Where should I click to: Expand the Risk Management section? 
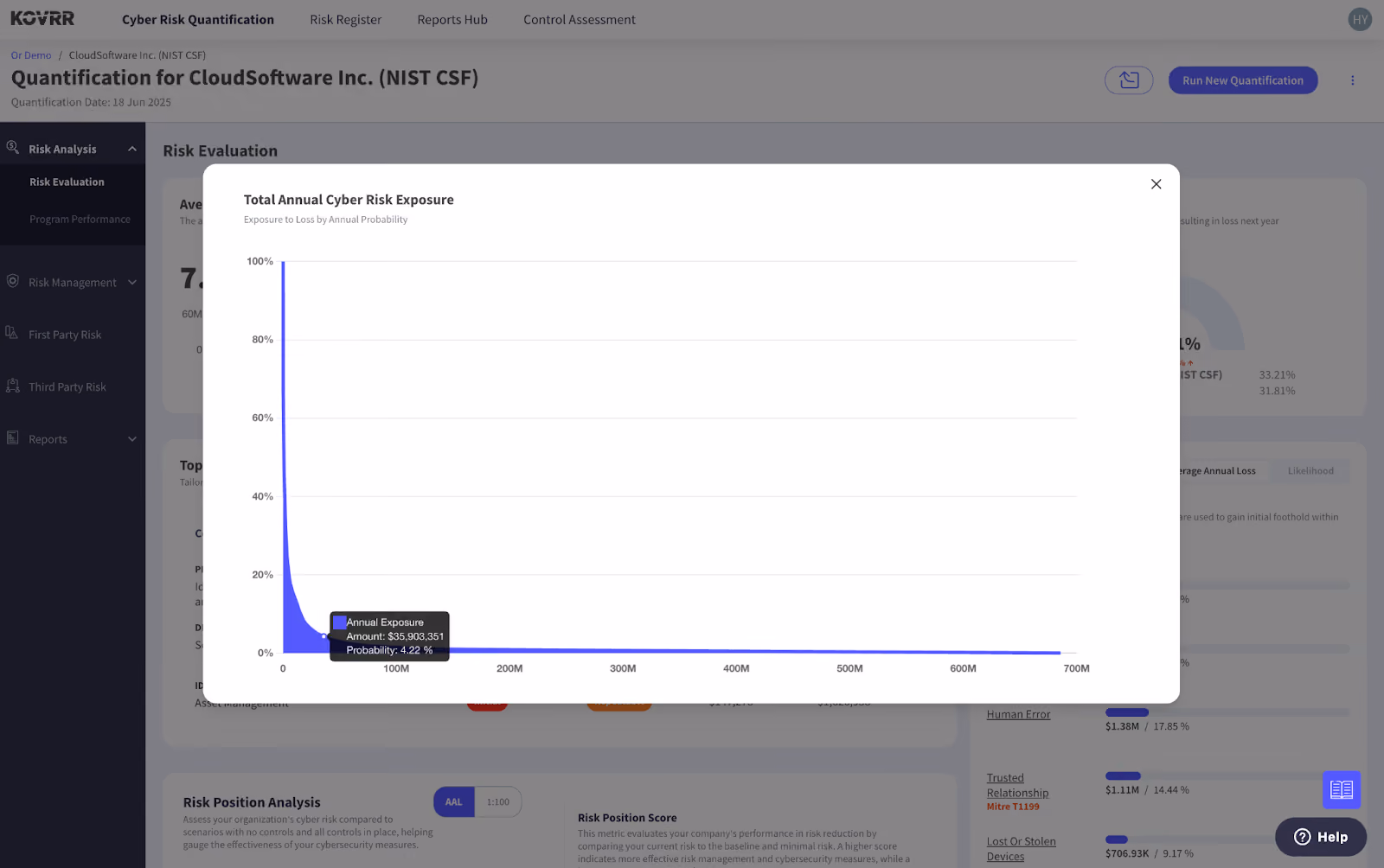[x=132, y=282]
